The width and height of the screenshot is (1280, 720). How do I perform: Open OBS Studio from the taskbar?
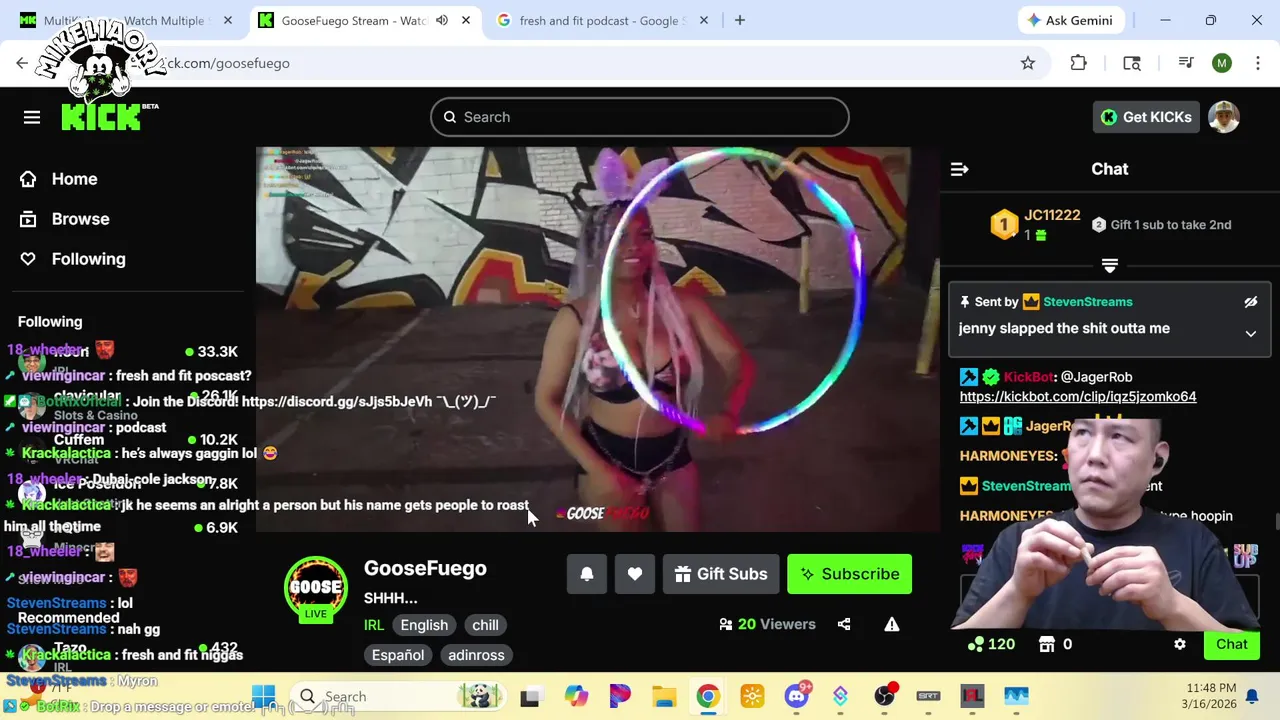(885, 696)
